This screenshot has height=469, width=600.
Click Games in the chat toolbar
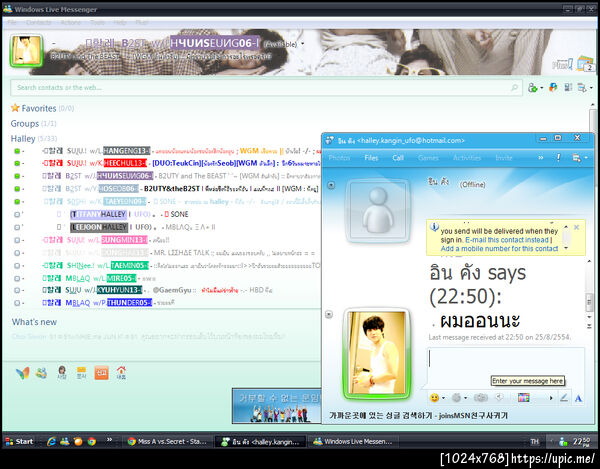click(428, 158)
